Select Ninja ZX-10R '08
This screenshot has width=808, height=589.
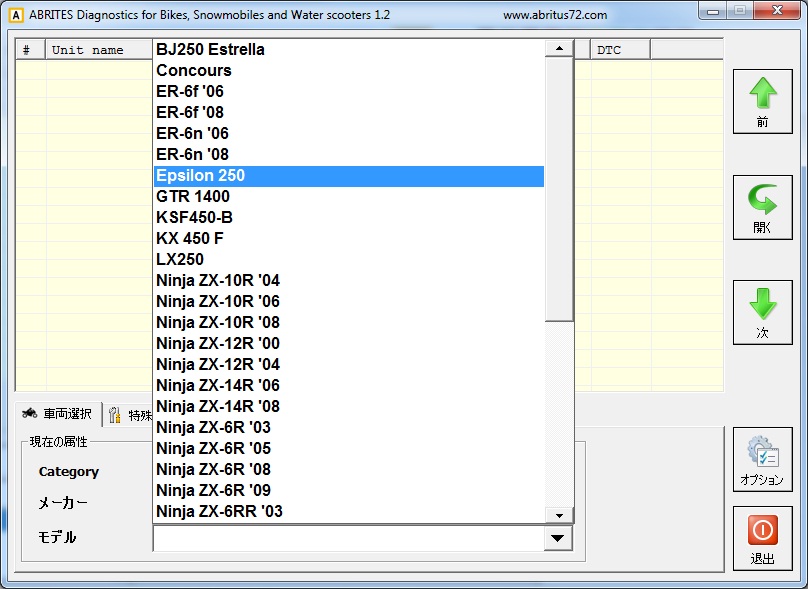[349, 323]
